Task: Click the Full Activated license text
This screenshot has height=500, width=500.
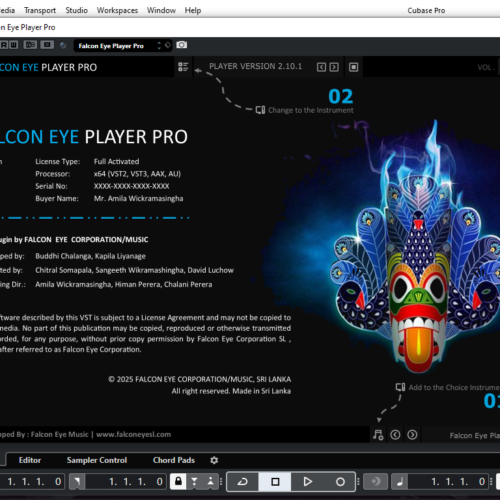Action: point(116,161)
